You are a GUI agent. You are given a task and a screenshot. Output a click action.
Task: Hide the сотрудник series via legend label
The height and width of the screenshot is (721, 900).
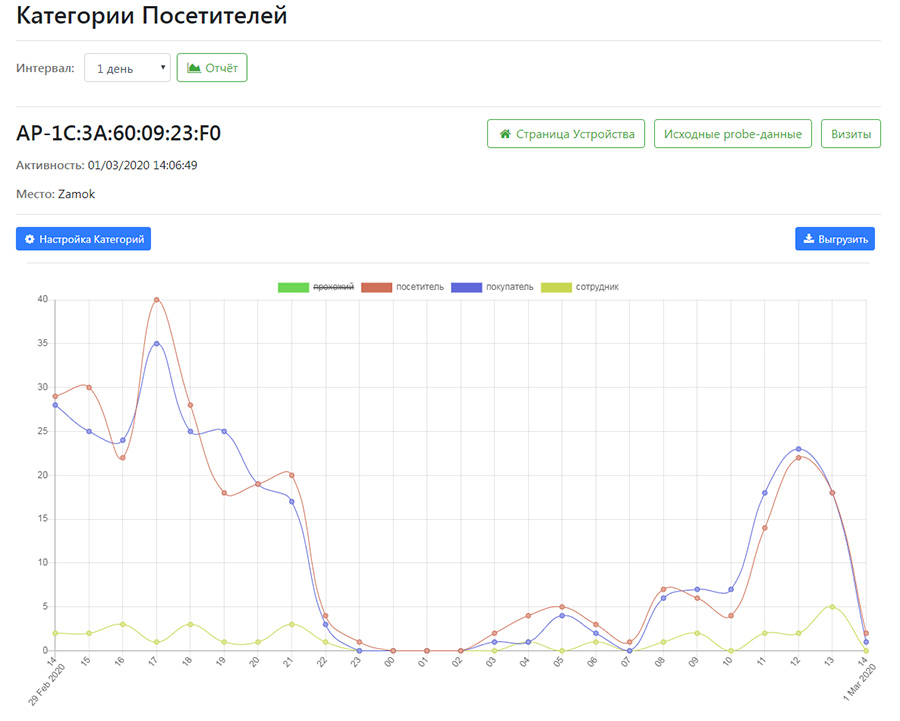click(597, 287)
